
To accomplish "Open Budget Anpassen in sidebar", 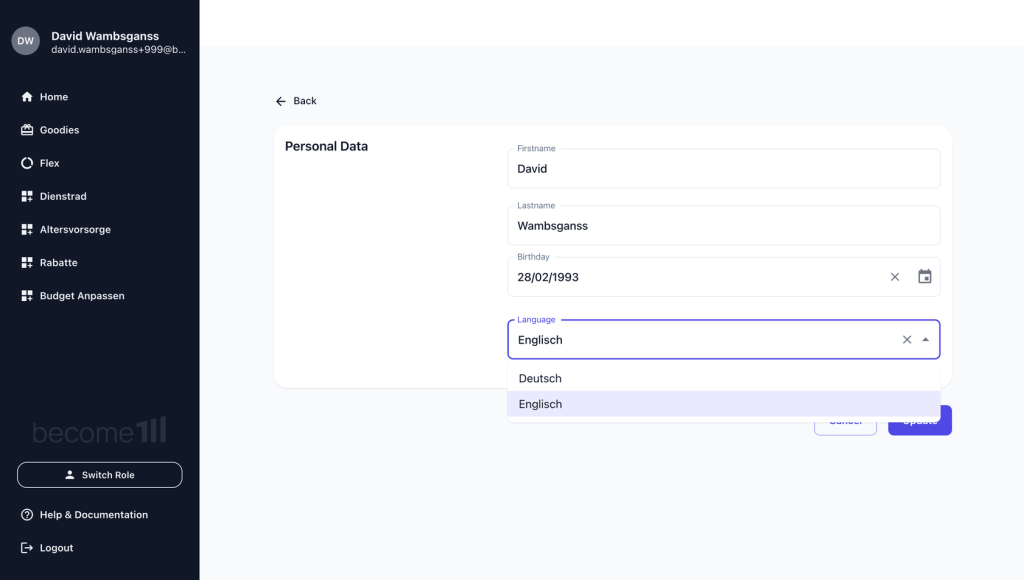I will (x=82, y=296).
